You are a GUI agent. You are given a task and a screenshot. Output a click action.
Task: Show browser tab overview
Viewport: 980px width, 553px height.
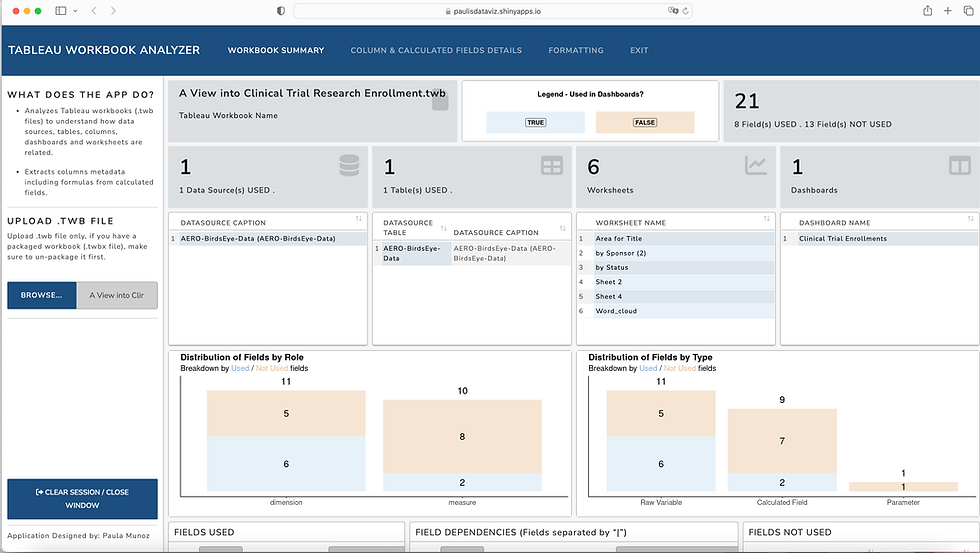click(x=968, y=11)
